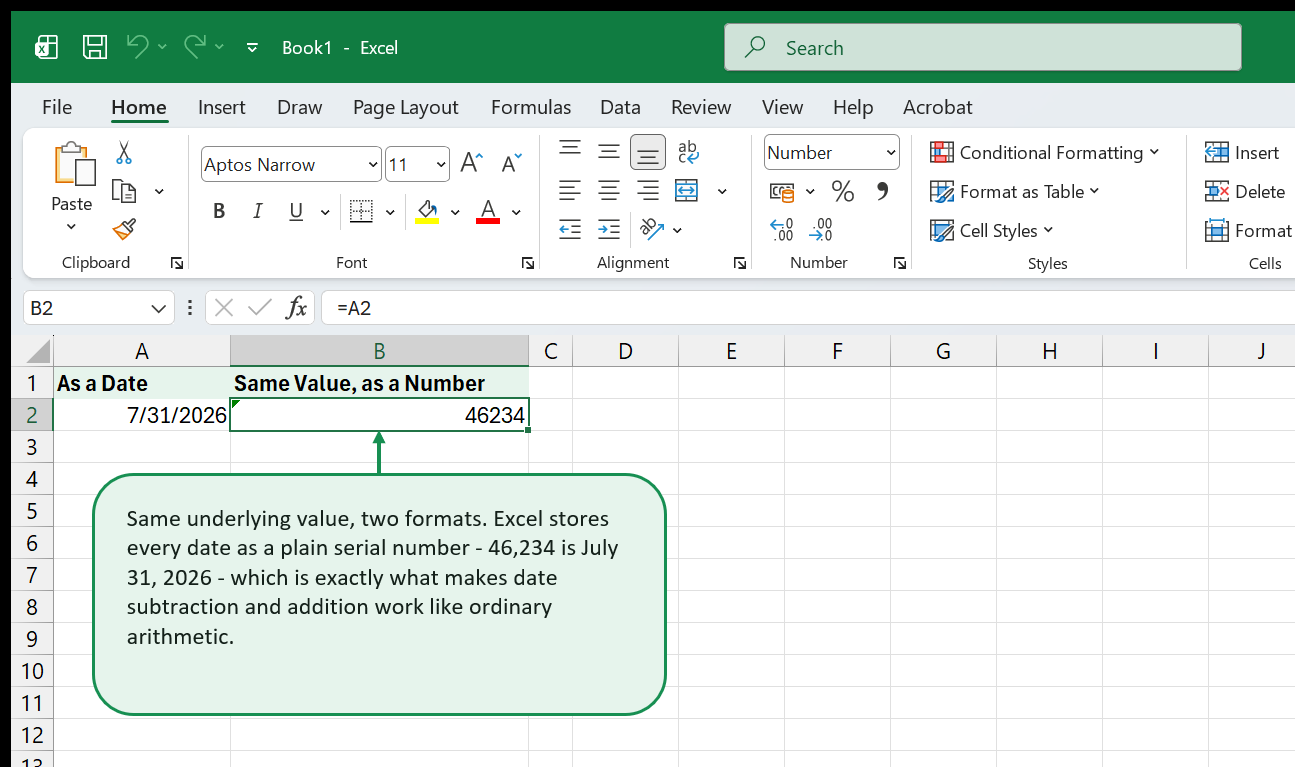Expand the Conditional Formatting menu
Viewport: 1295px width, 767px height.
coord(1045,152)
